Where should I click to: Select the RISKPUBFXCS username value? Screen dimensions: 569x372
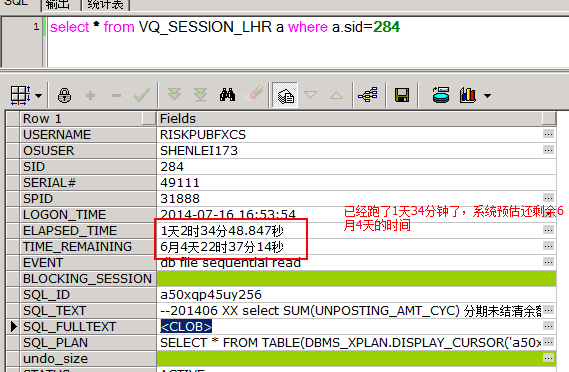203,135
